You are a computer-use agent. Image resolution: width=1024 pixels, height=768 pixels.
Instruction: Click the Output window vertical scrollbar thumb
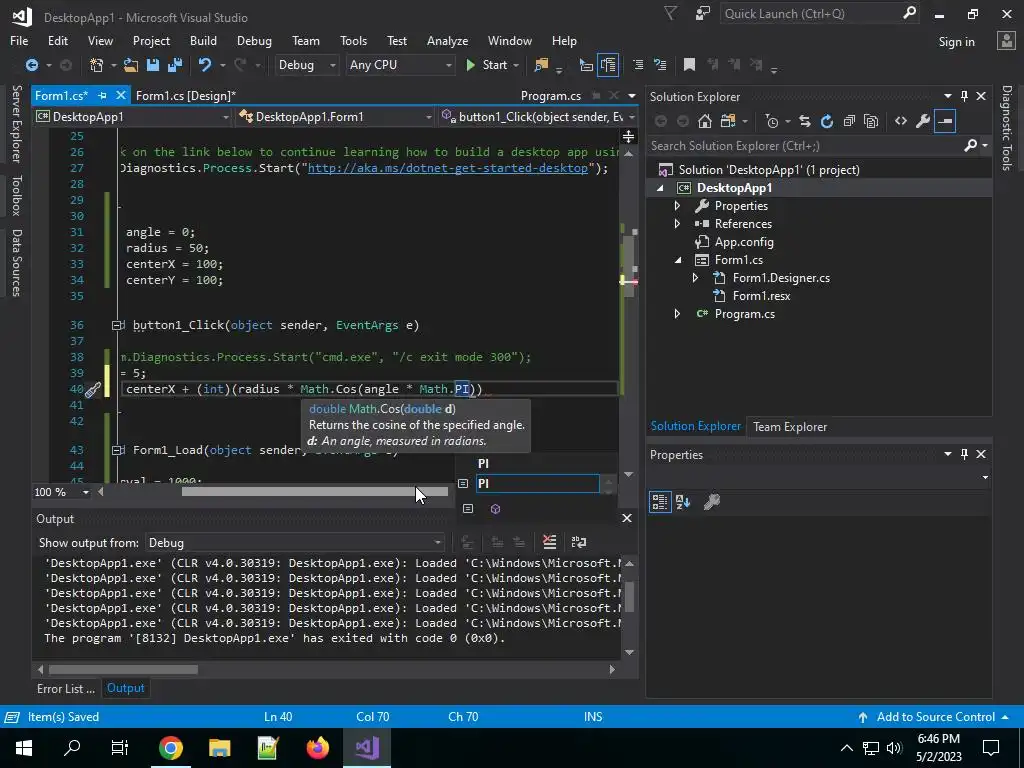[x=630, y=596]
